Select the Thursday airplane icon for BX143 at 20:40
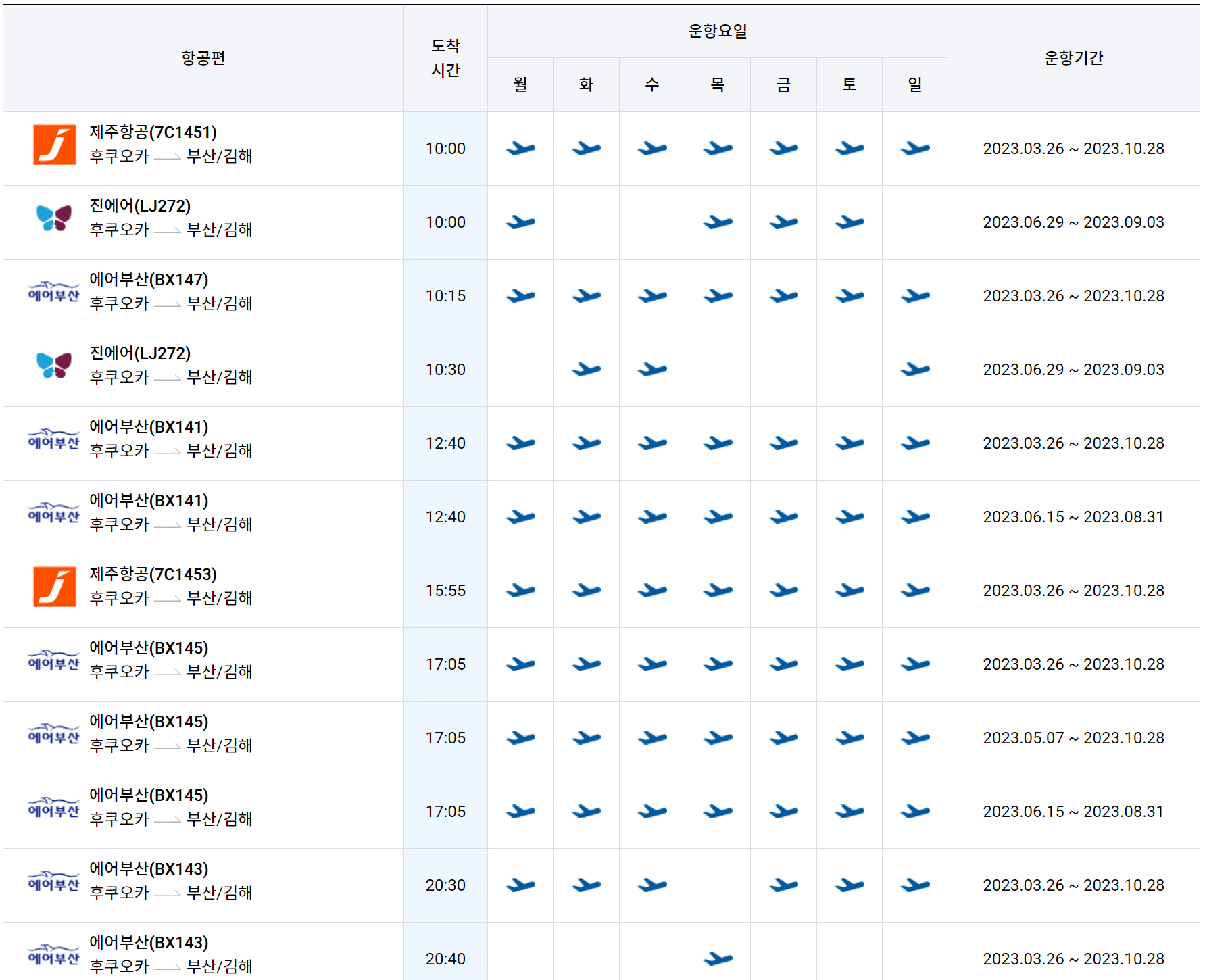This screenshot has height=980, width=1205. pos(718,958)
